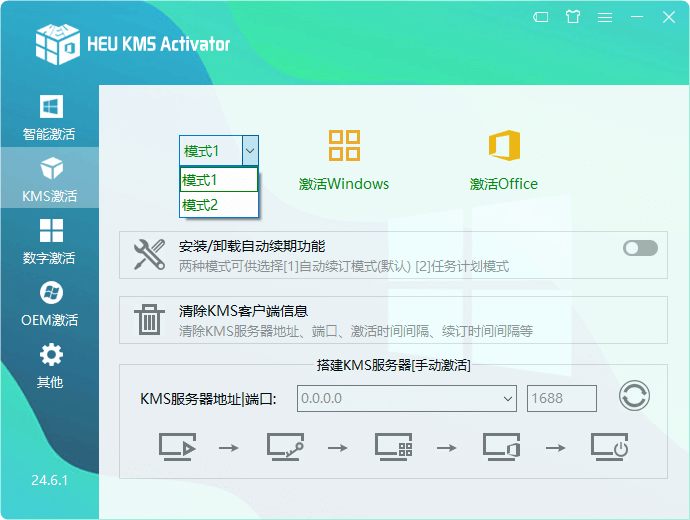Click the trash can icon
This screenshot has height=520, width=690.
[150, 319]
